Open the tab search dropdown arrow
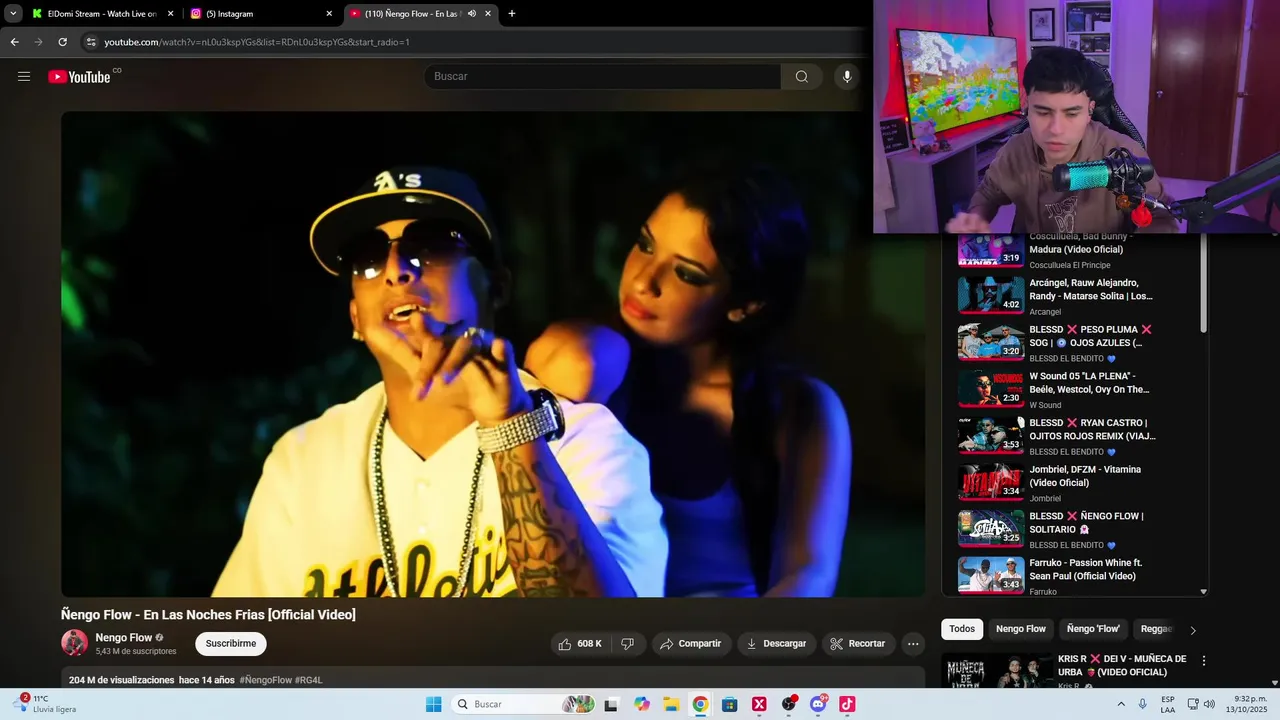1280x720 pixels. pyautogui.click(x=13, y=14)
